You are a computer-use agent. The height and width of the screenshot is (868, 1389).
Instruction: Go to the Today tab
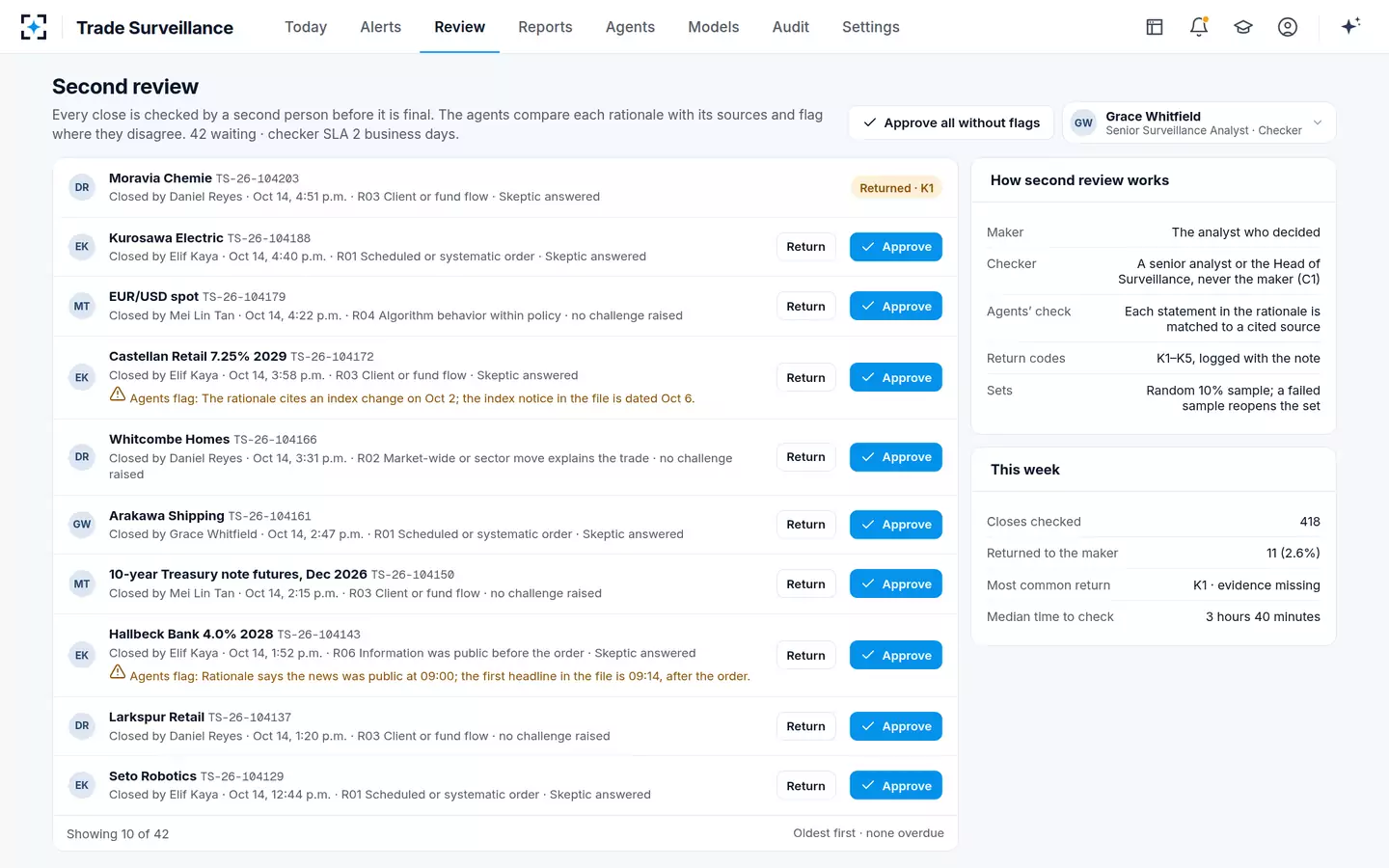pos(306,27)
